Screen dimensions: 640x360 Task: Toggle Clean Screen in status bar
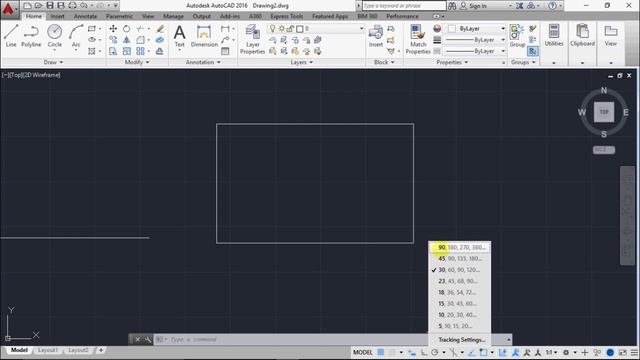(x=622, y=352)
